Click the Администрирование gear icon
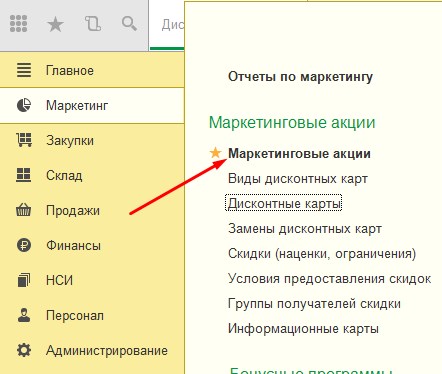Viewport: 442px width, 374px height. pos(24,350)
